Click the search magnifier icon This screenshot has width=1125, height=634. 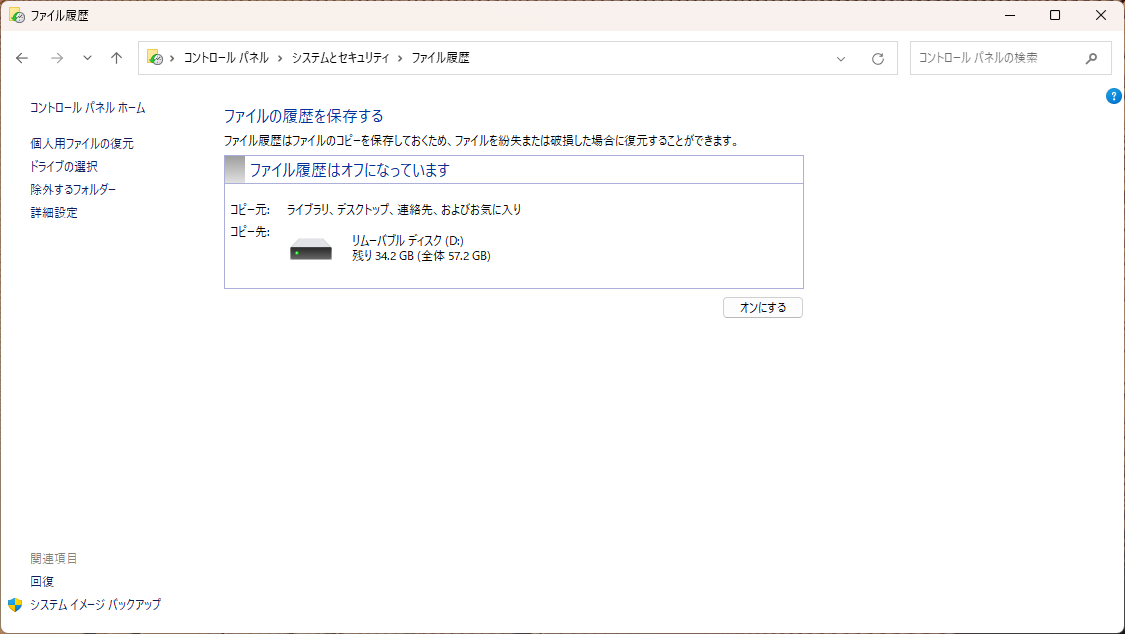tap(1092, 58)
